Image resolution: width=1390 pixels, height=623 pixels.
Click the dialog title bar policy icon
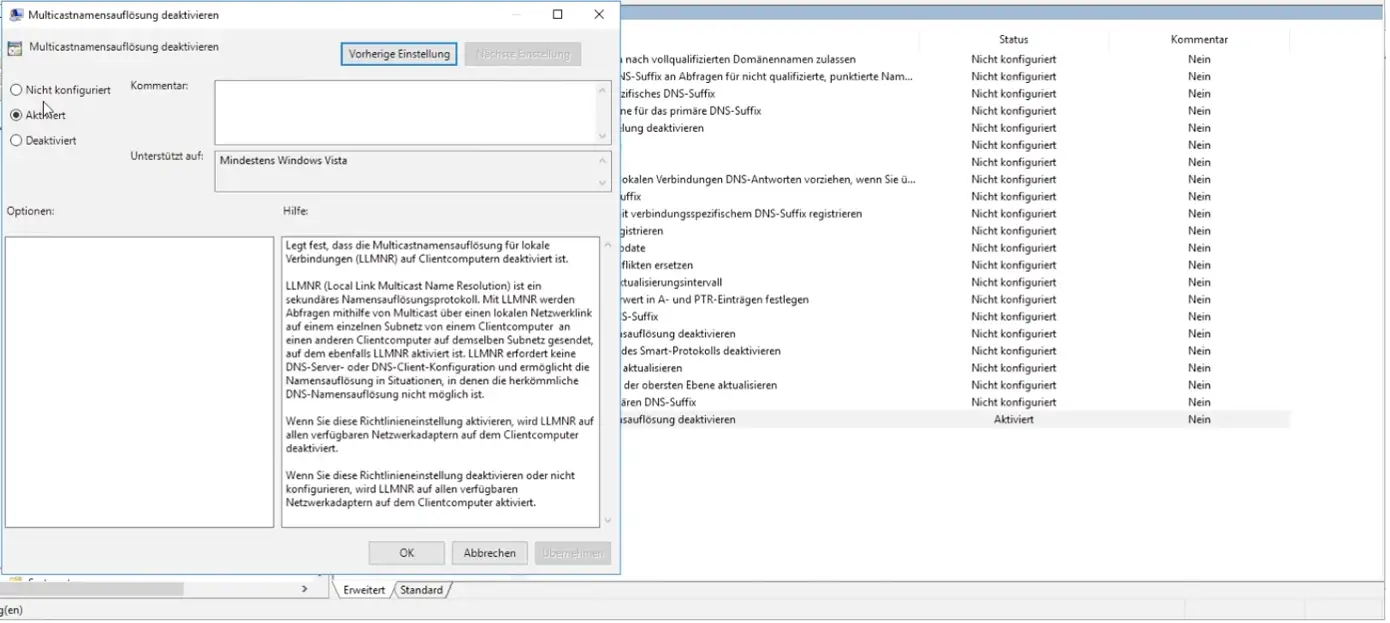click(17, 15)
